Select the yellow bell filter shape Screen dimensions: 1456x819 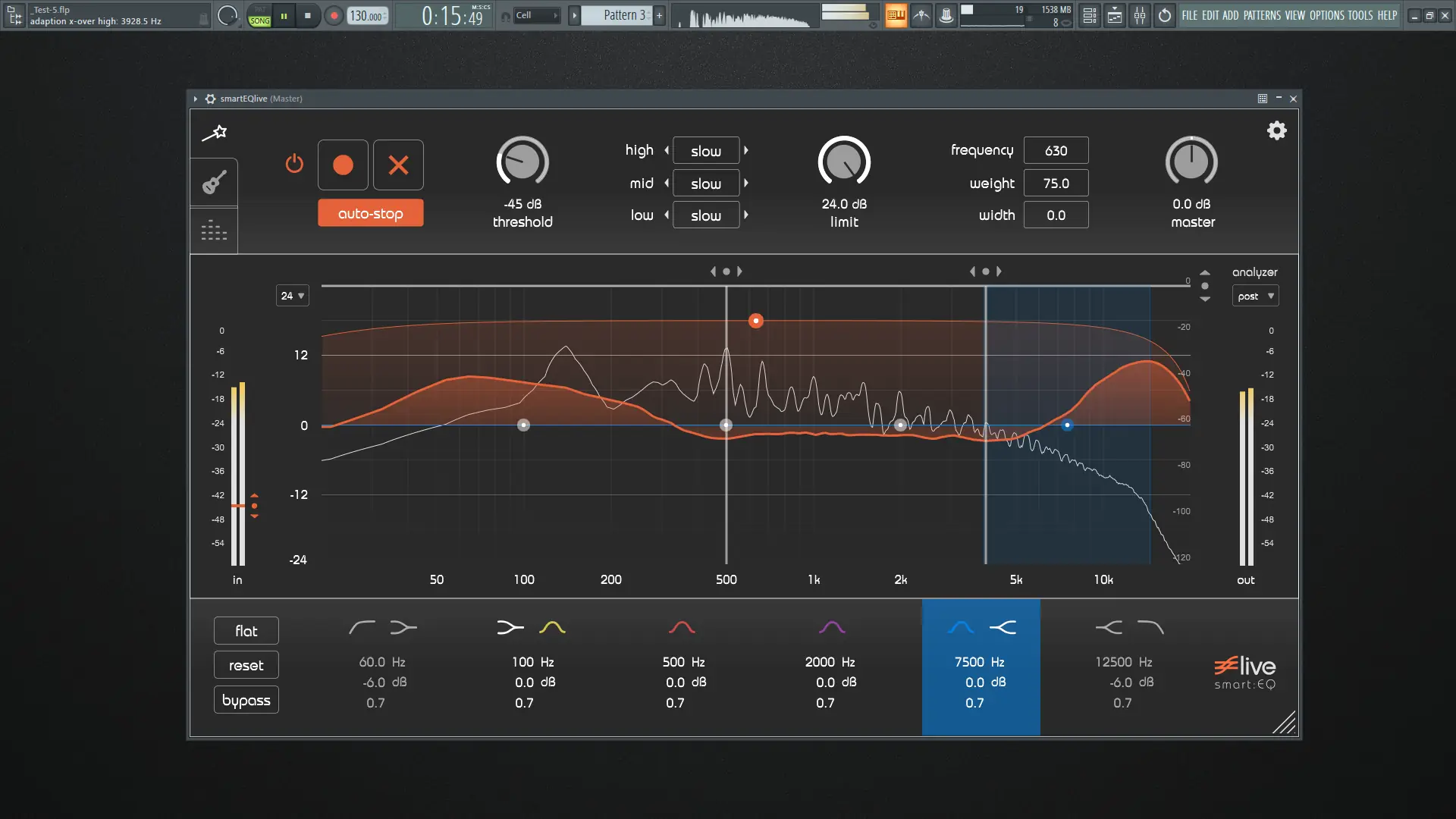tap(552, 627)
